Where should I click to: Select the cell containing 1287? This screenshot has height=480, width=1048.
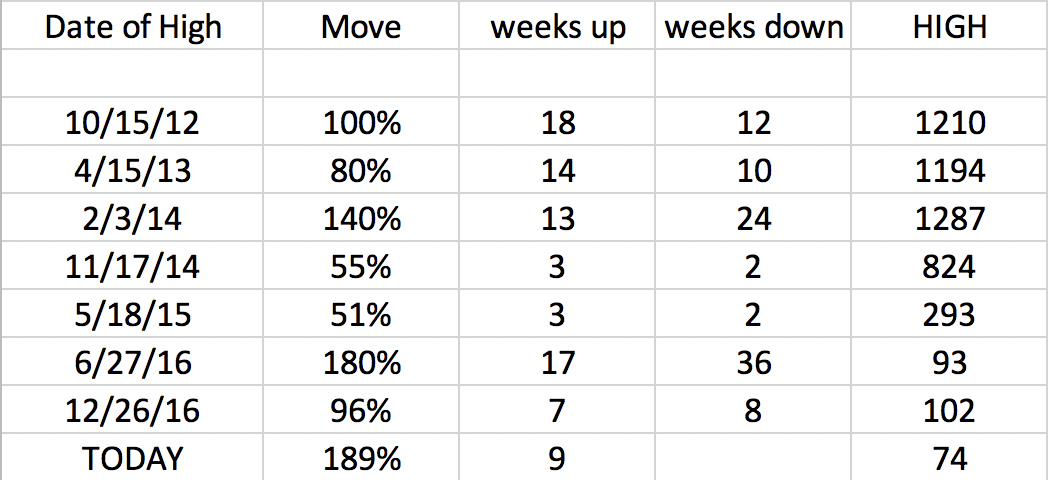(x=950, y=219)
